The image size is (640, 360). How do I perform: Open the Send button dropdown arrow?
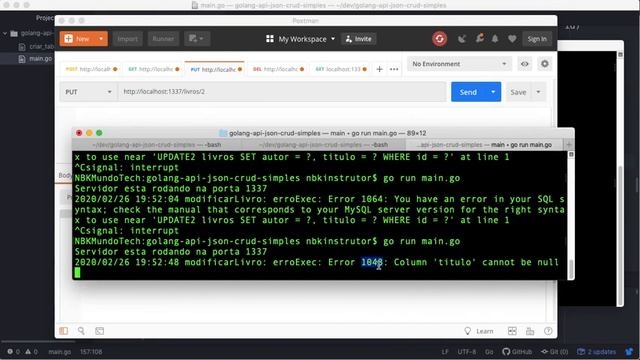pyautogui.click(x=493, y=92)
